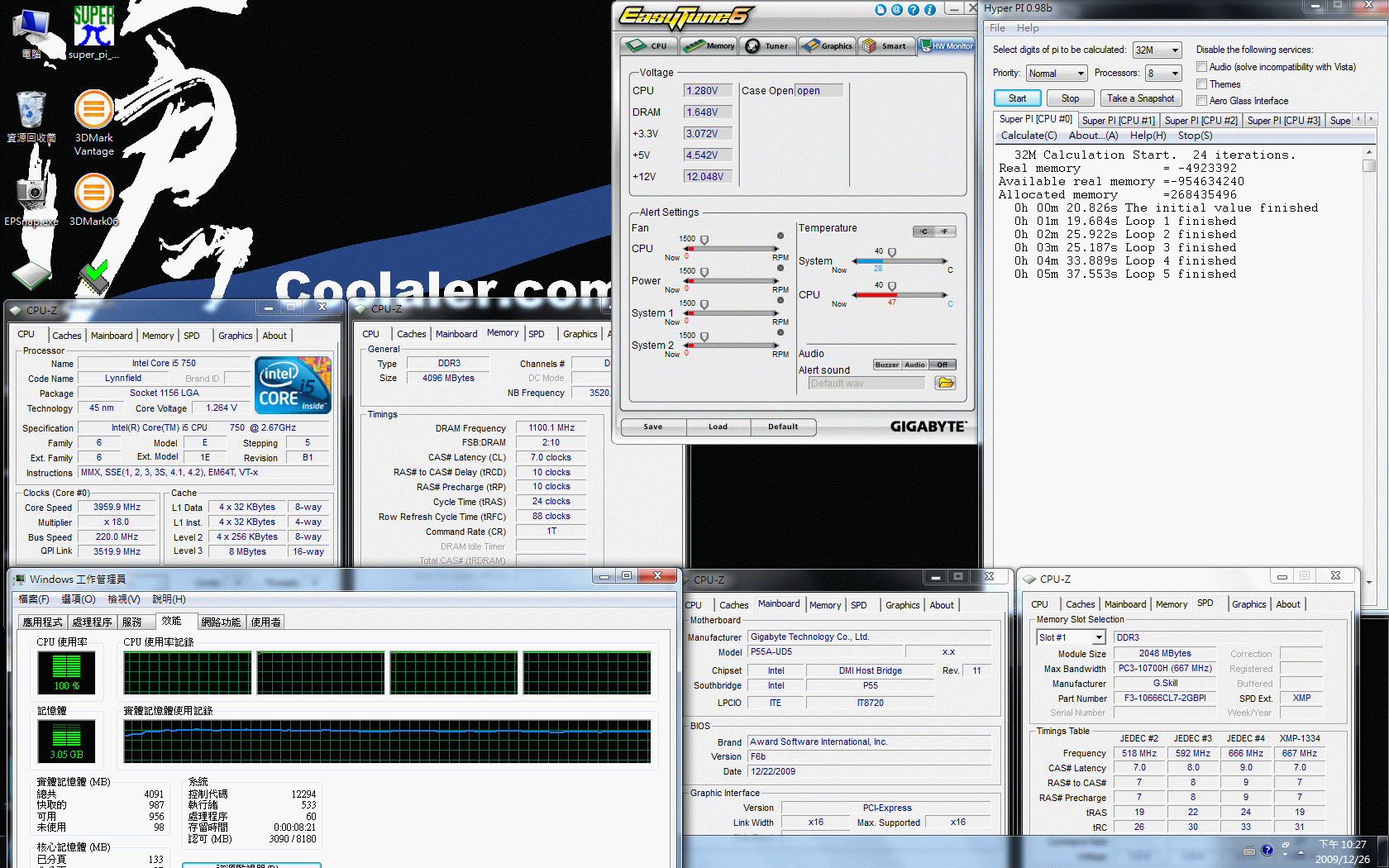The width and height of the screenshot is (1389, 868).
Task: Click the Save button in EasyTune6
Action: click(653, 427)
